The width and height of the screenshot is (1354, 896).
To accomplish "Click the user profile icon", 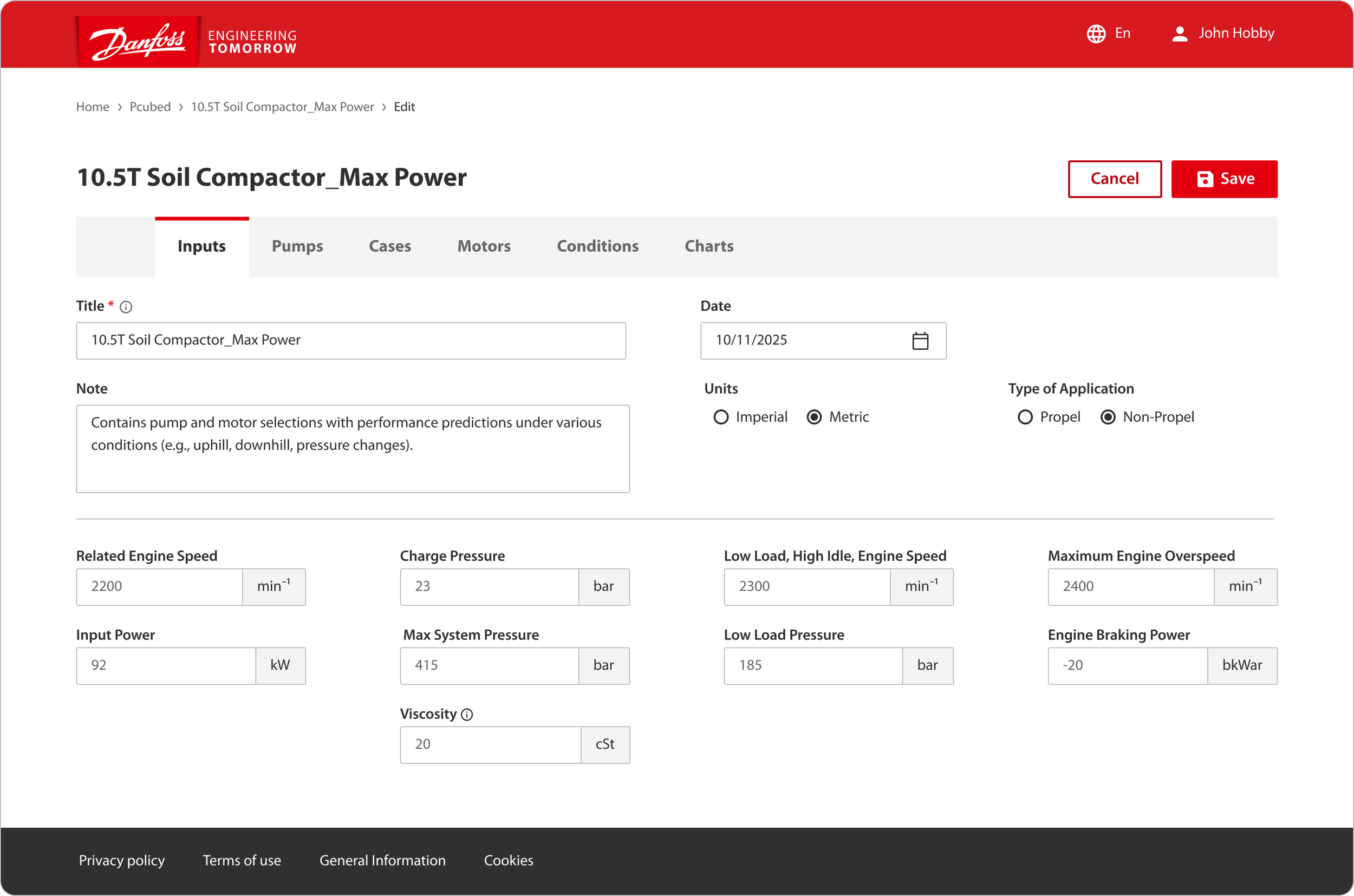I will click(x=1180, y=34).
